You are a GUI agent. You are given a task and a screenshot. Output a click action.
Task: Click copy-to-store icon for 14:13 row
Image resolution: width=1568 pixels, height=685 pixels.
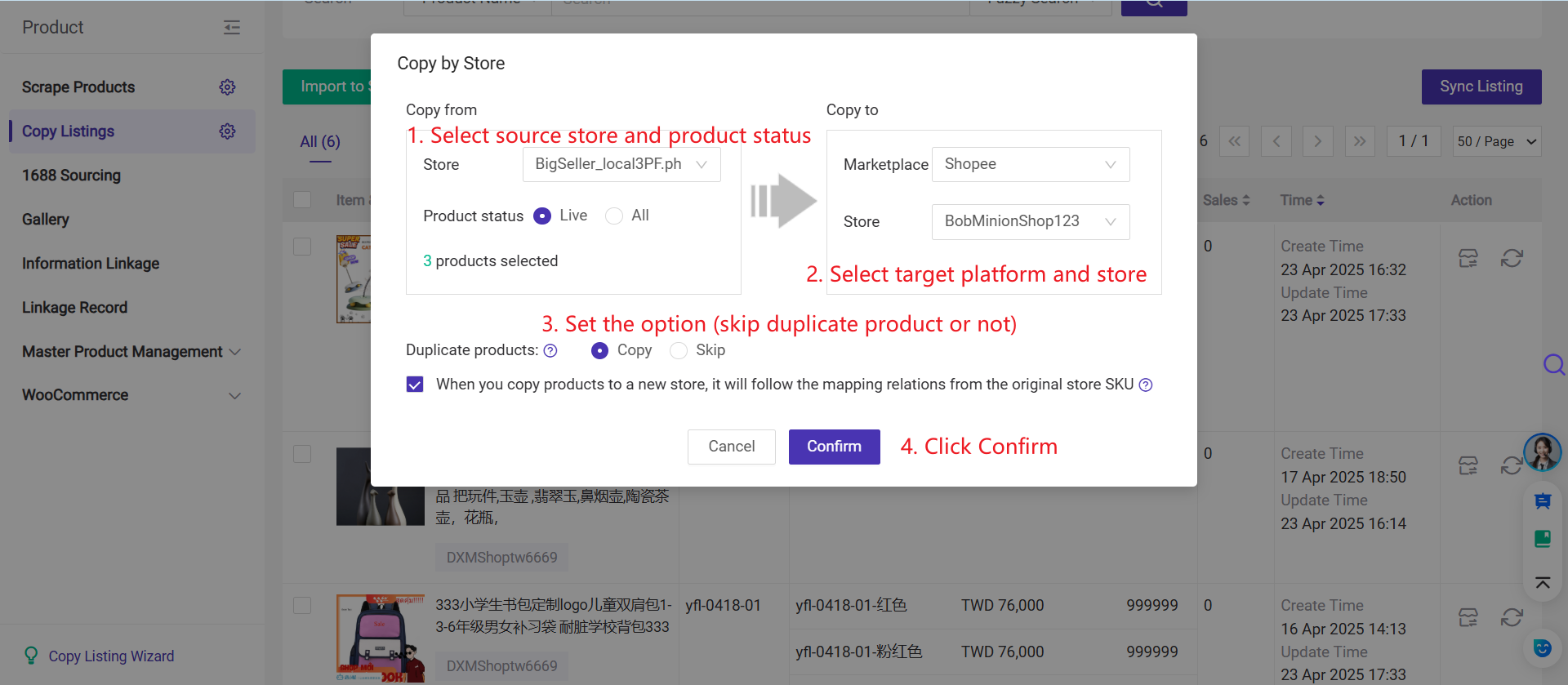click(1468, 618)
